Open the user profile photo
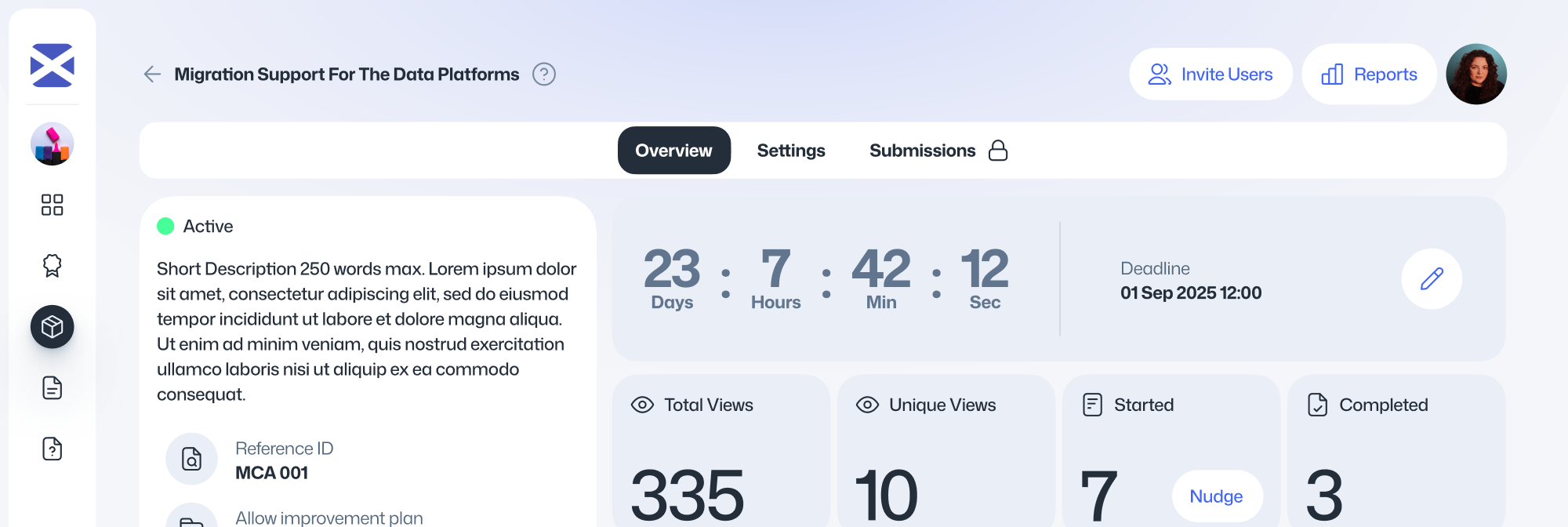This screenshot has height=527, width=1568. click(x=1475, y=75)
